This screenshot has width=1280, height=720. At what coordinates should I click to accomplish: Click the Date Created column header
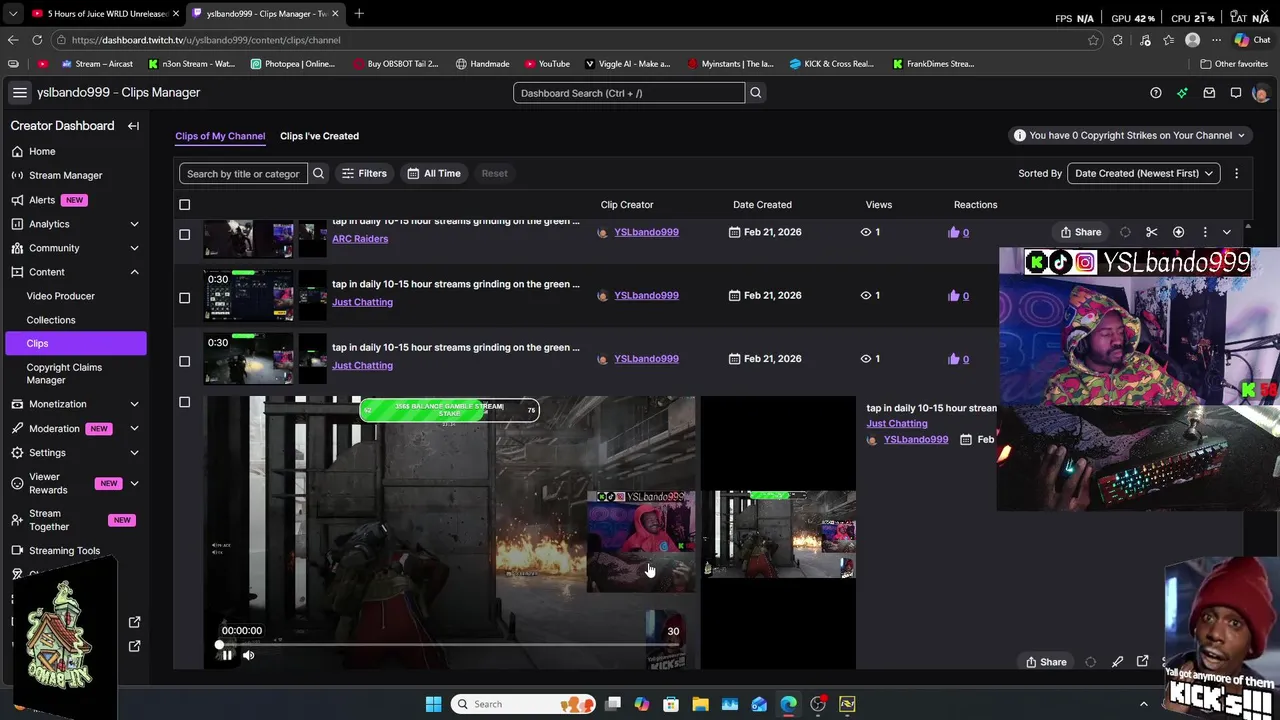click(x=762, y=205)
